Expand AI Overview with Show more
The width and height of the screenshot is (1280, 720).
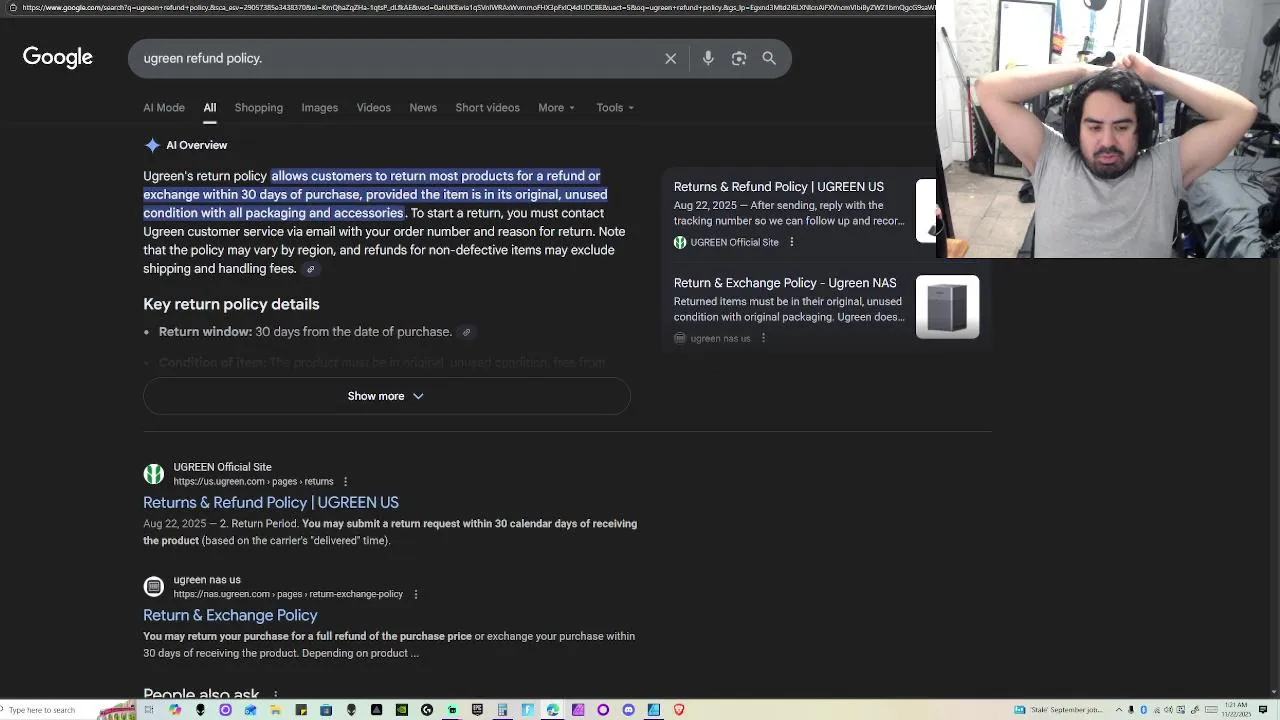tap(386, 396)
